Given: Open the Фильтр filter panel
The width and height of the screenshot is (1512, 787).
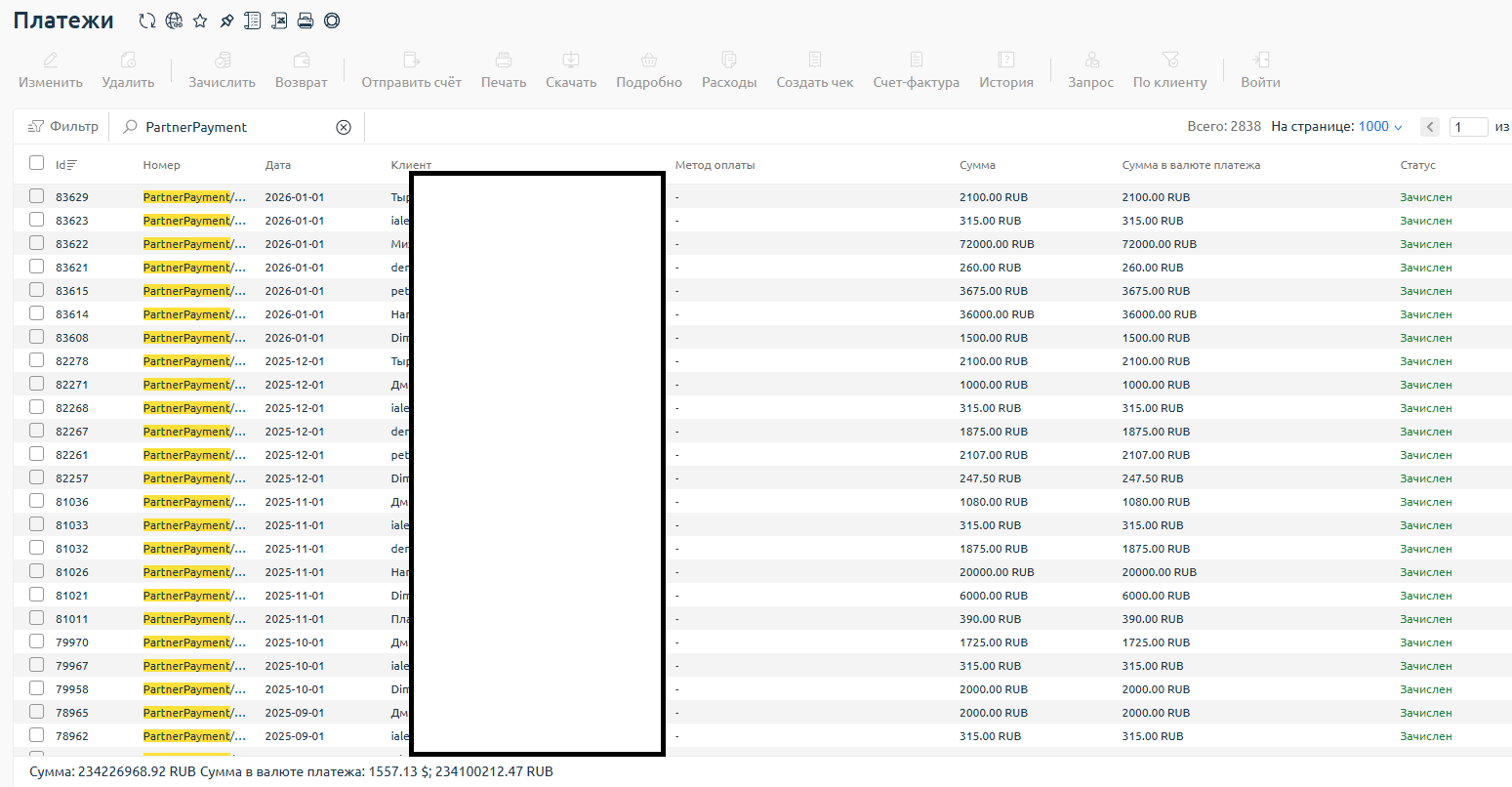Looking at the screenshot, I should [63, 127].
